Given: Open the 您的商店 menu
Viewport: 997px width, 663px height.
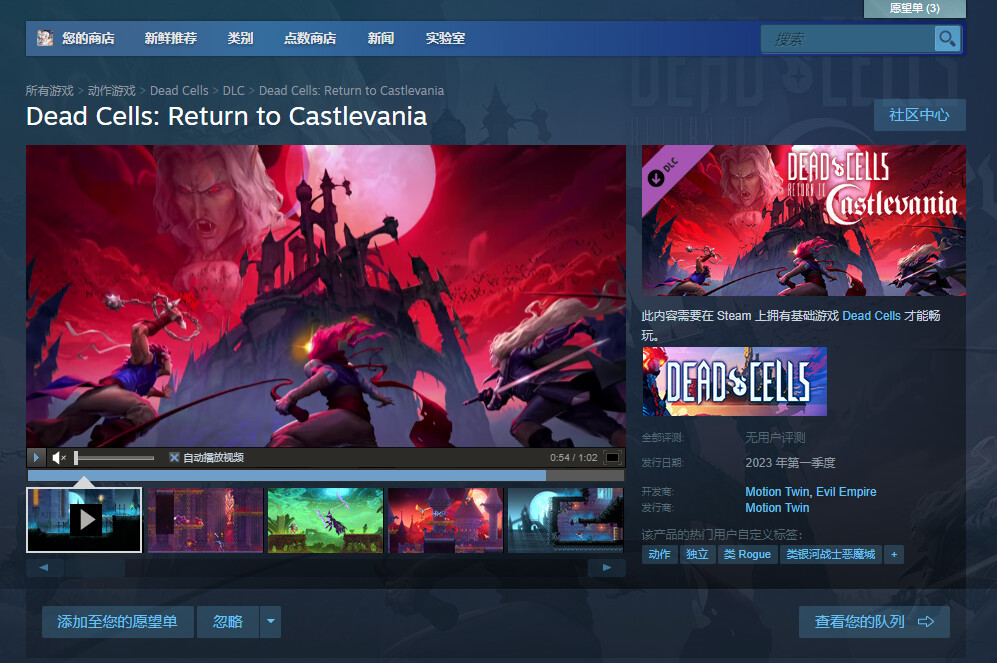Looking at the screenshot, I should pyautogui.click(x=88, y=38).
